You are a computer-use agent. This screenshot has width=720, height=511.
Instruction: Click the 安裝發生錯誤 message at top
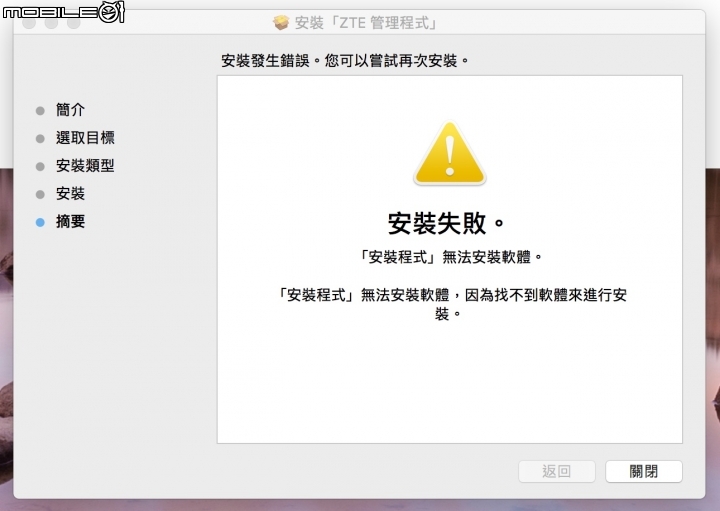345,61
